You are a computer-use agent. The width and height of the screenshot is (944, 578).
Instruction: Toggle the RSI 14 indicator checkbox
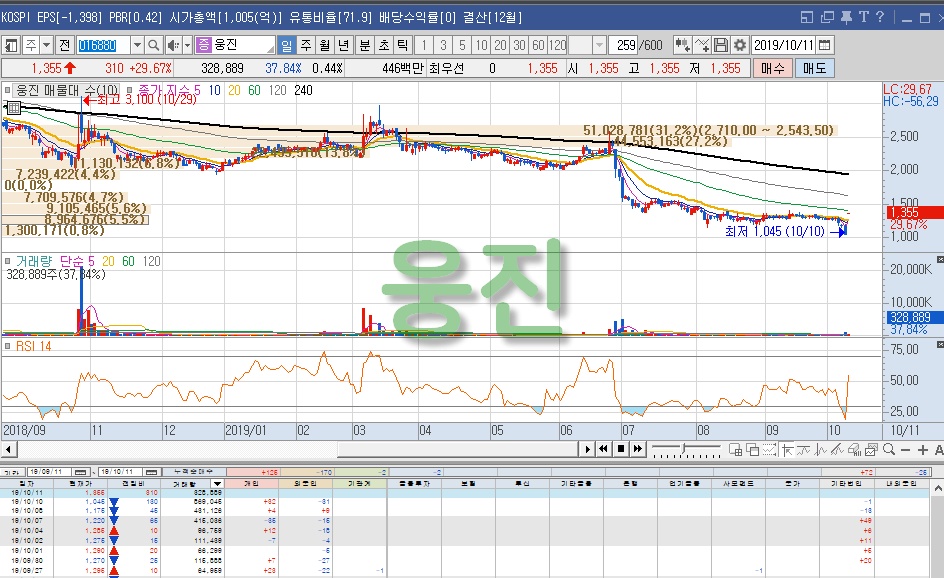pos(7,346)
